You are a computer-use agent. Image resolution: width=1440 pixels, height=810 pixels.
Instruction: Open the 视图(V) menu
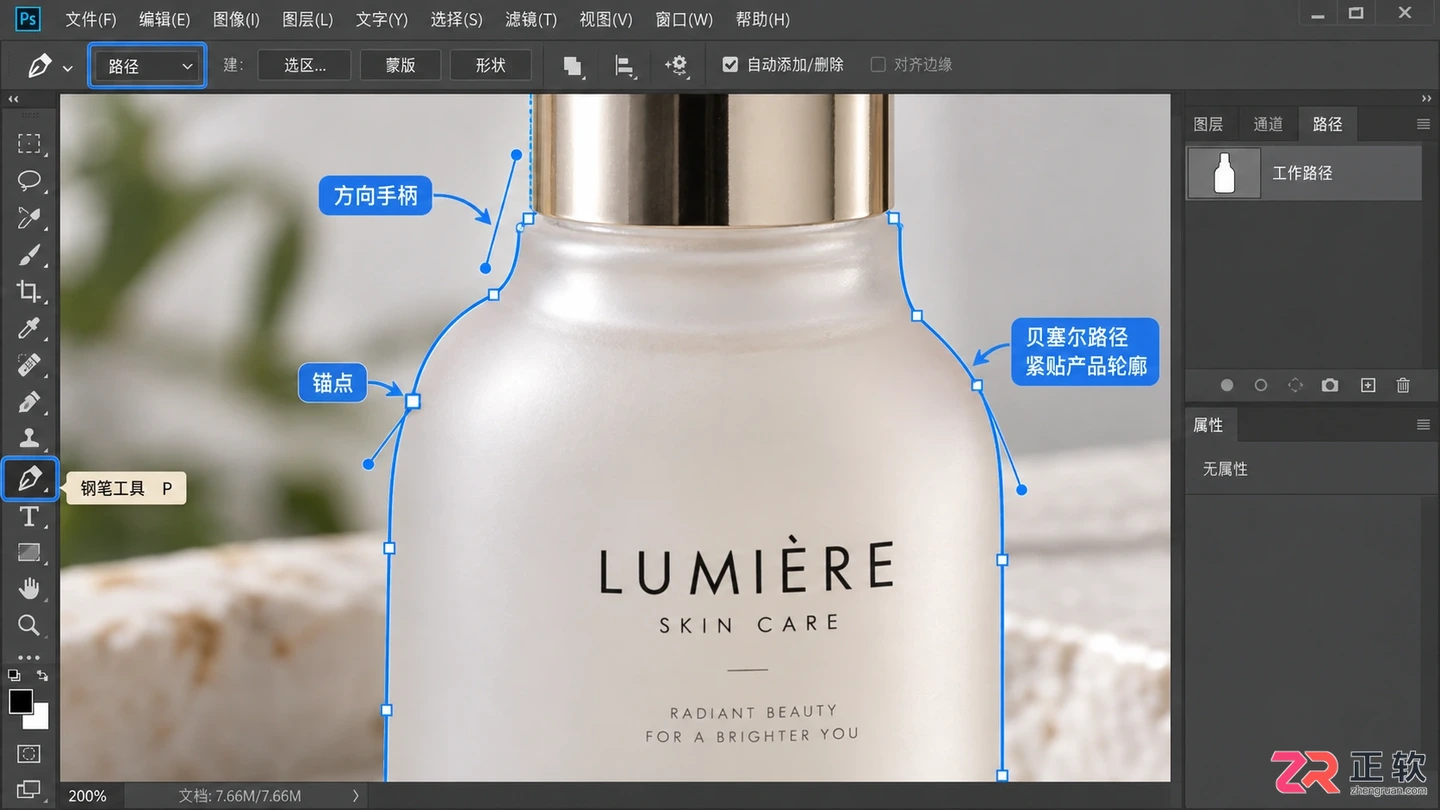click(x=606, y=19)
